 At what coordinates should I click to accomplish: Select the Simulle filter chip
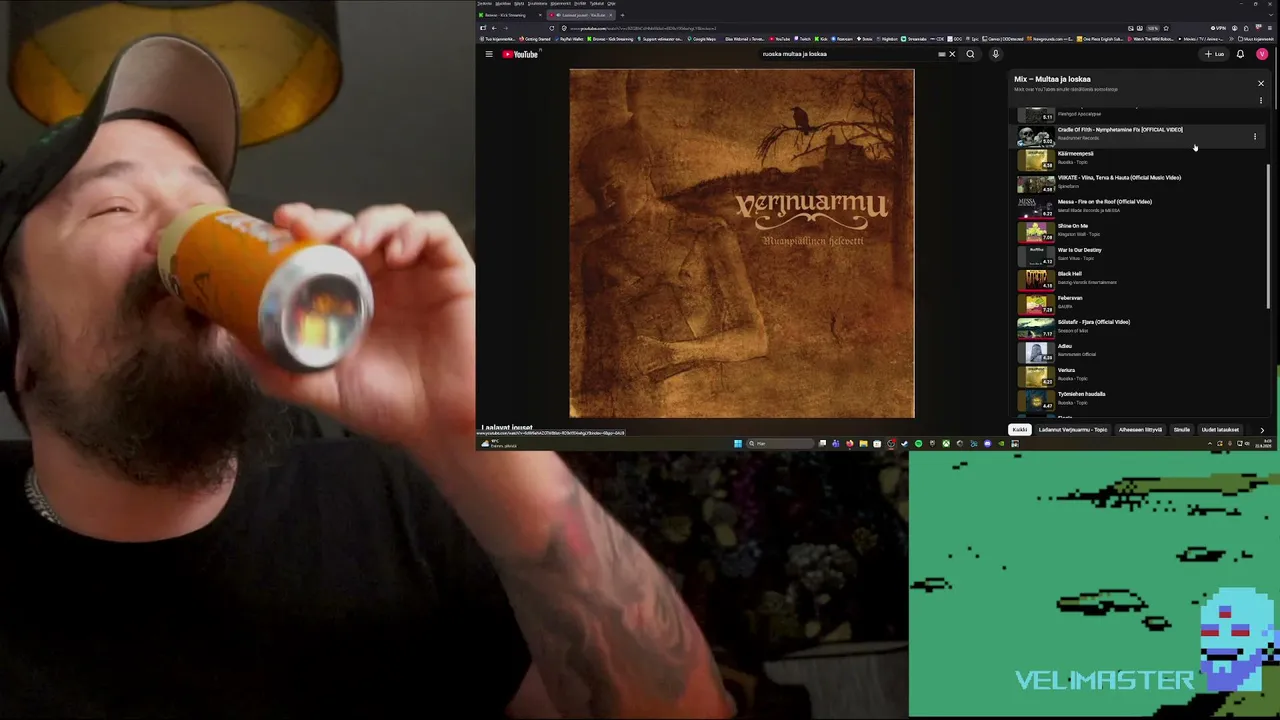pos(1182,430)
